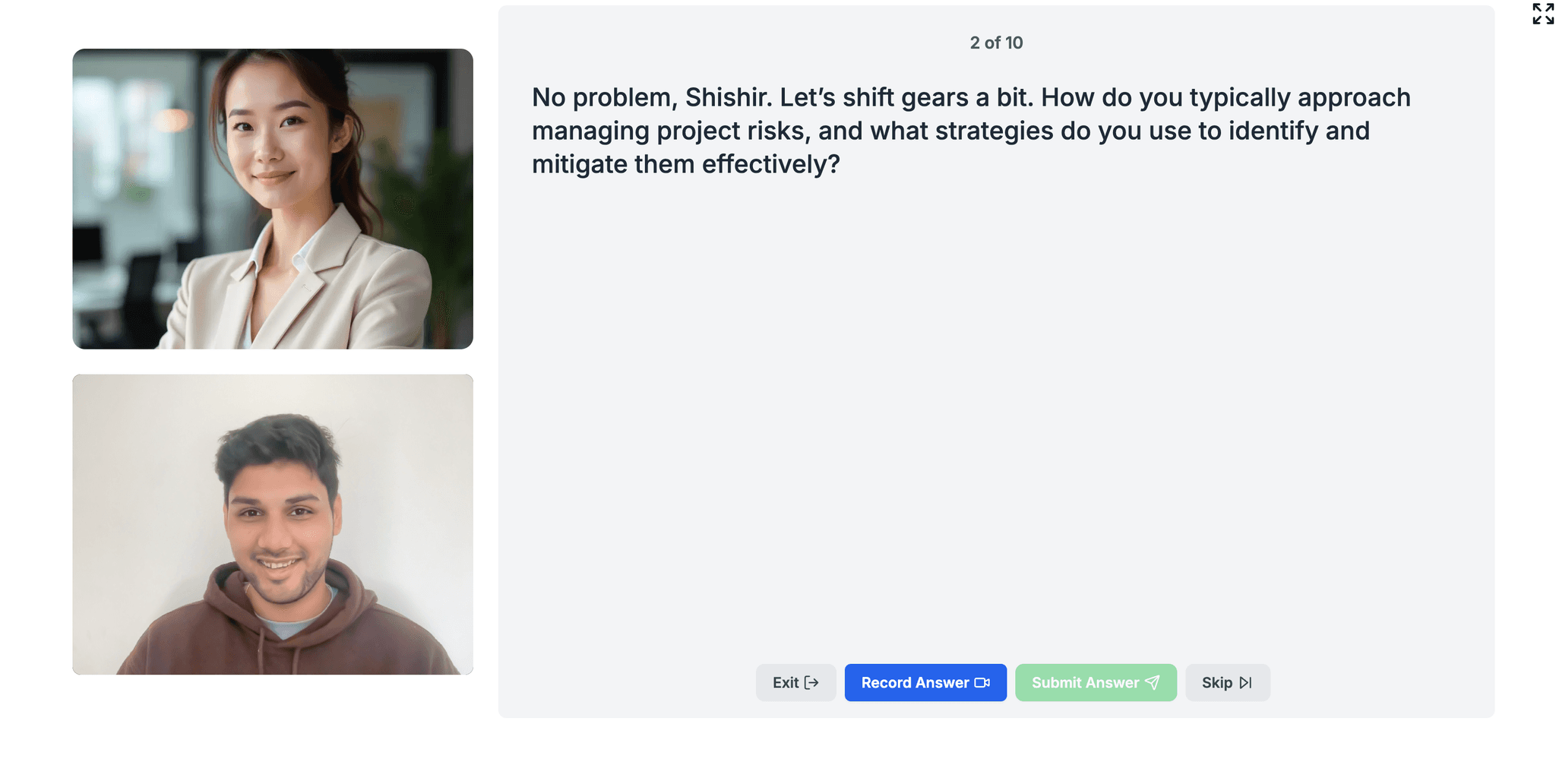Click the '2 of 10' progress indicator
Viewport: 1556px width, 784px height.
click(995, 43)
